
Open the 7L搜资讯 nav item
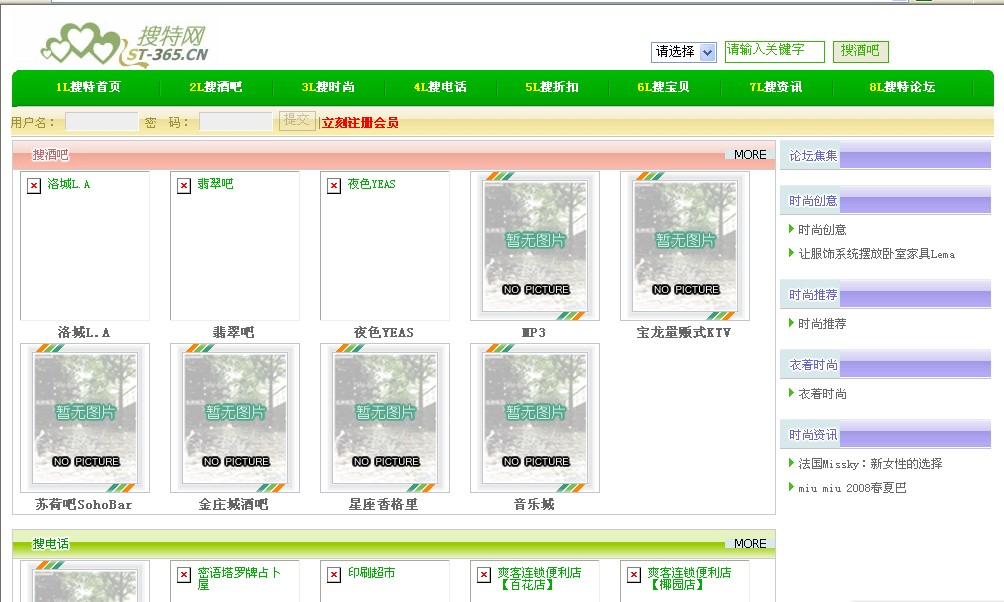[x=775, y=87]
